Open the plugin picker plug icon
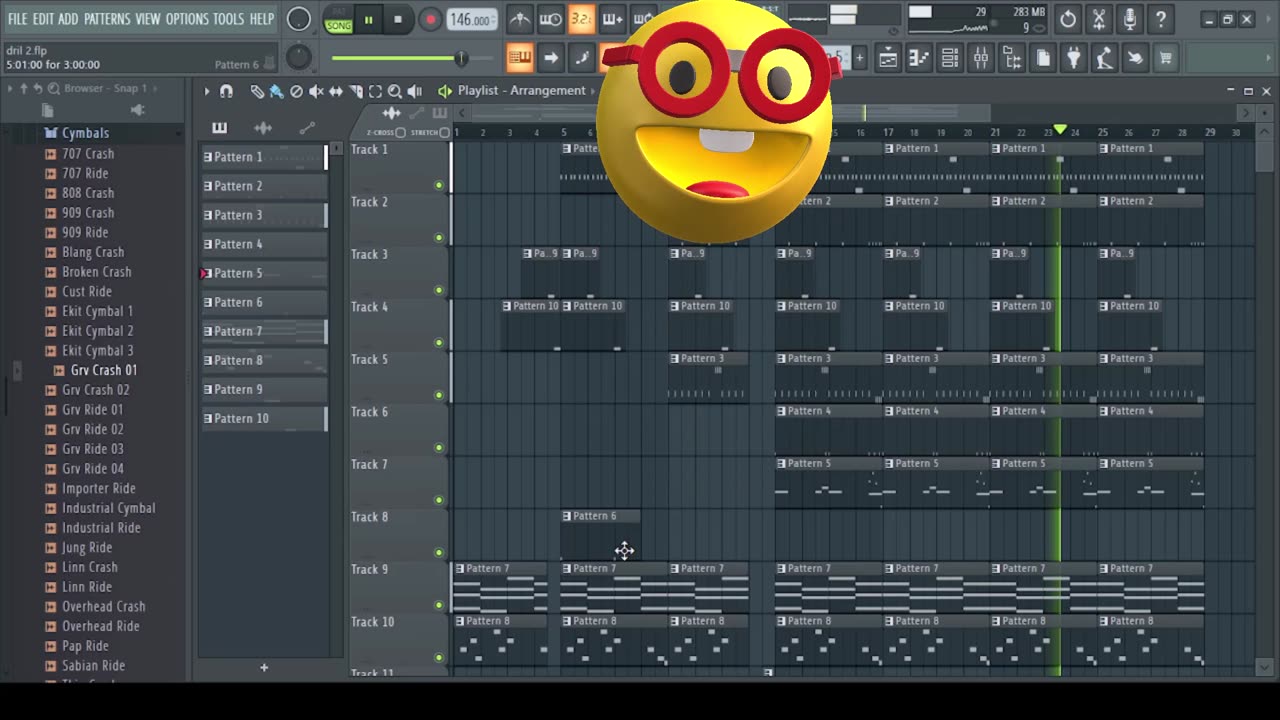The width and height of the screenshot is (1280, 720). 1074,59
